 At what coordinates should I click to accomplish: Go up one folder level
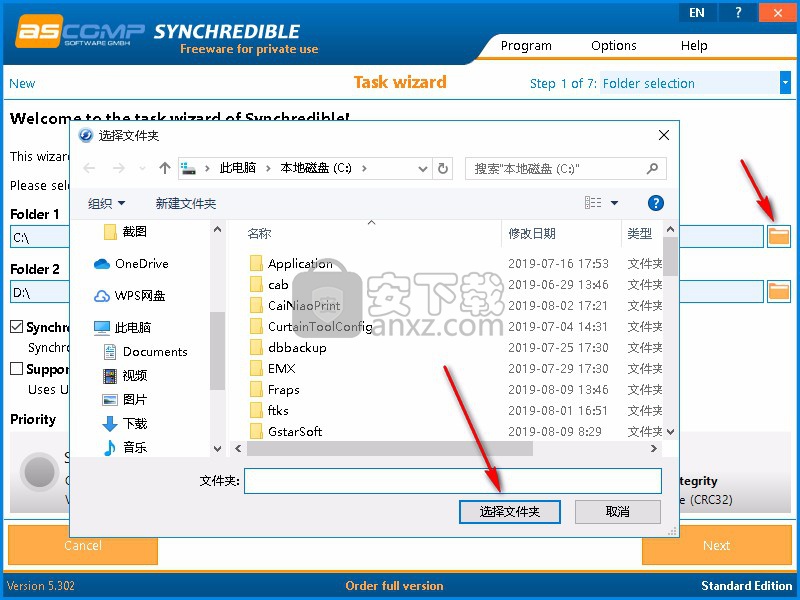(164, 168)
